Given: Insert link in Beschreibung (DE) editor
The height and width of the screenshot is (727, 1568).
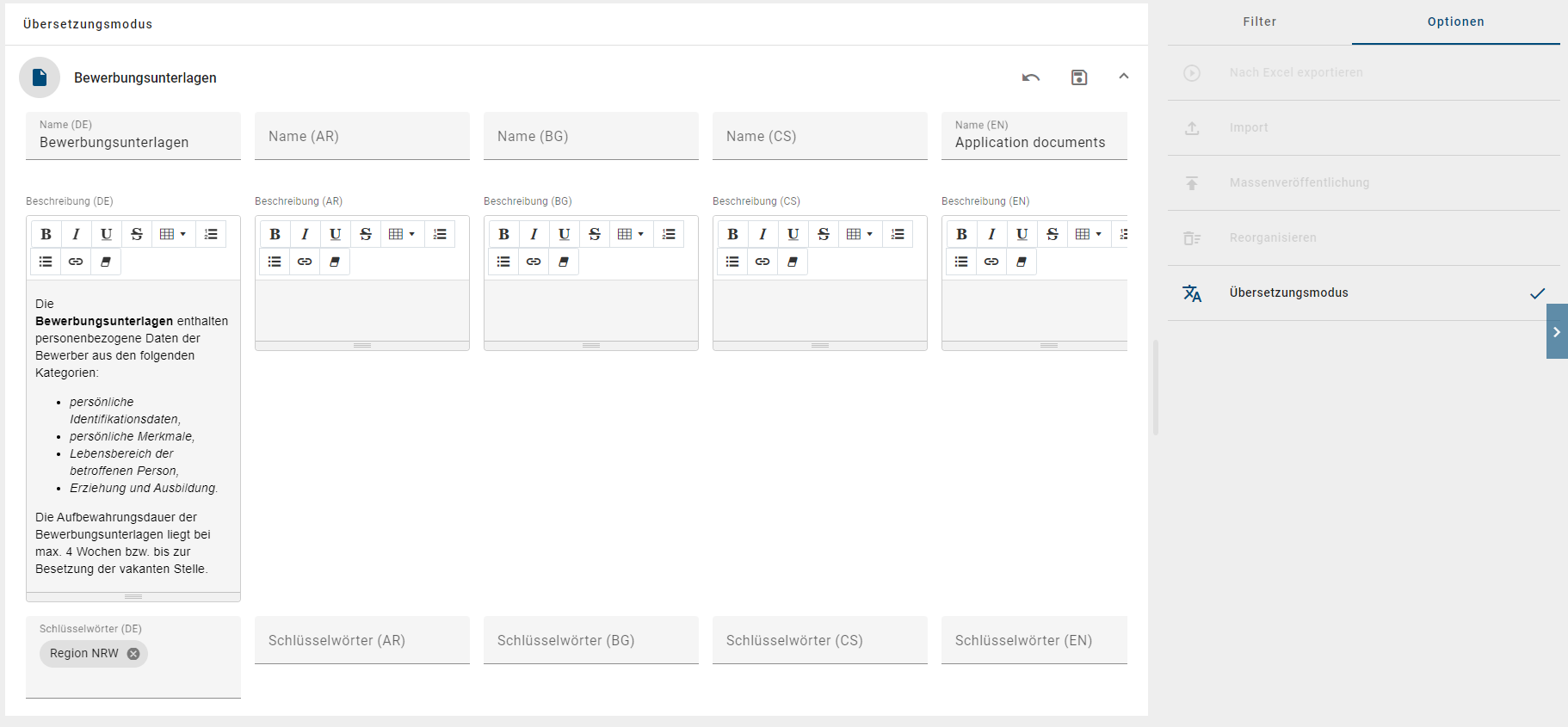Looking at the screenshot, I should pyautogui.click(x=76, y=262).
